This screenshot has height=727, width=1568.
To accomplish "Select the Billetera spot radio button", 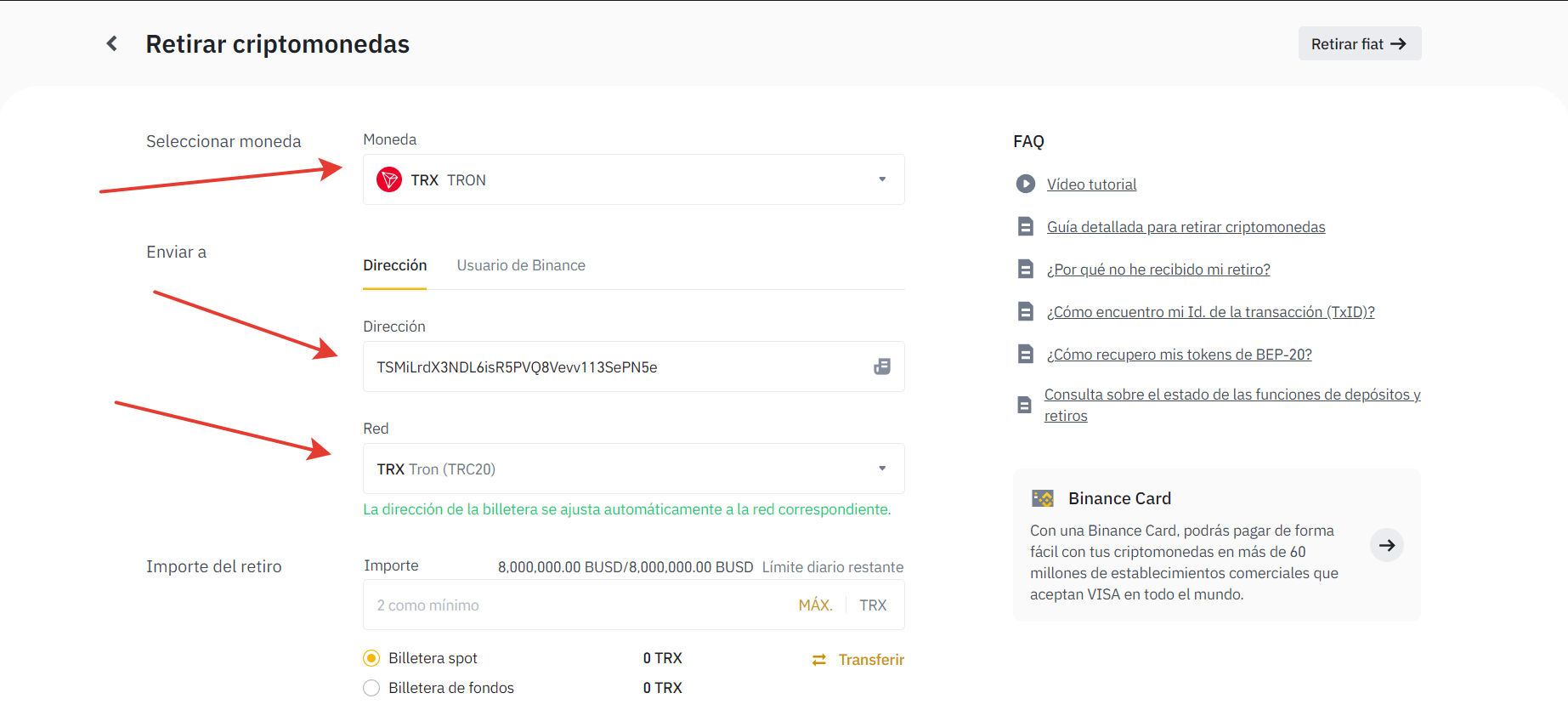I will pos(371,658).
